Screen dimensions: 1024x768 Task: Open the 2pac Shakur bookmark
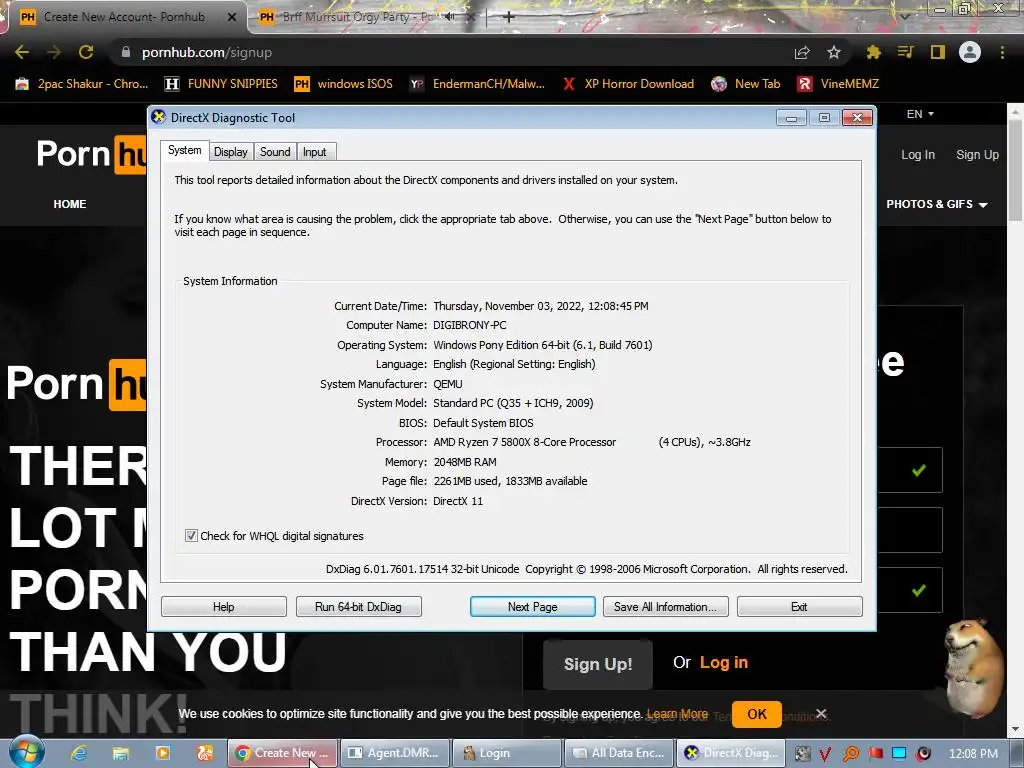(82, 84)
